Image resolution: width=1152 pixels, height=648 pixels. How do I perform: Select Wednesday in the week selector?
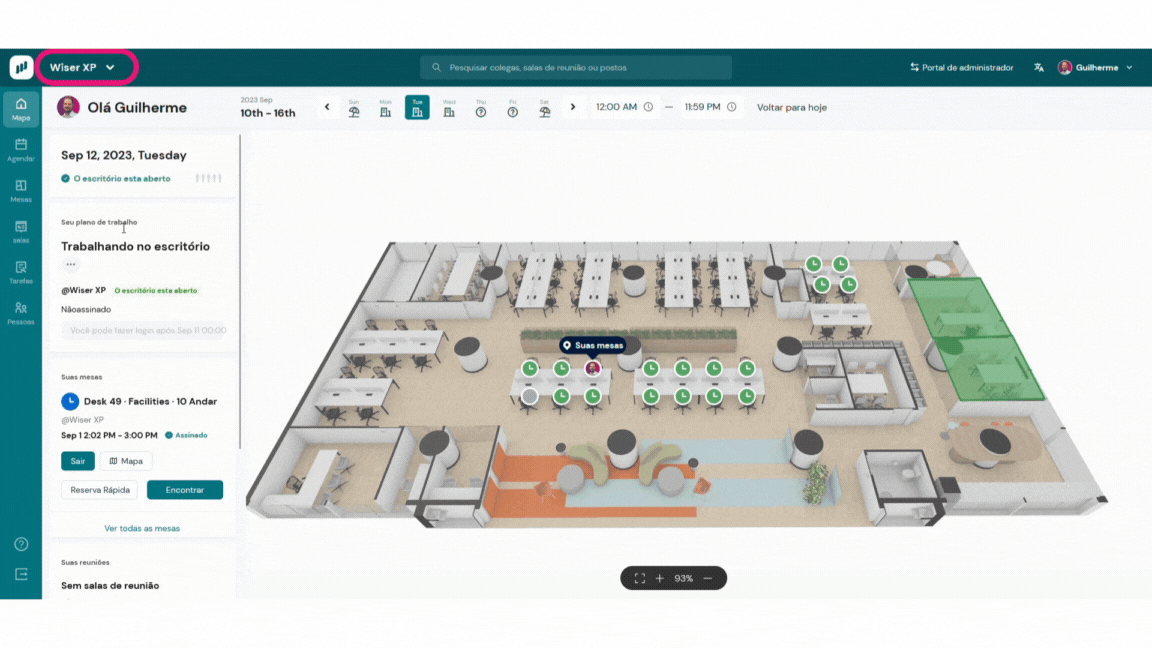(449, 108)
